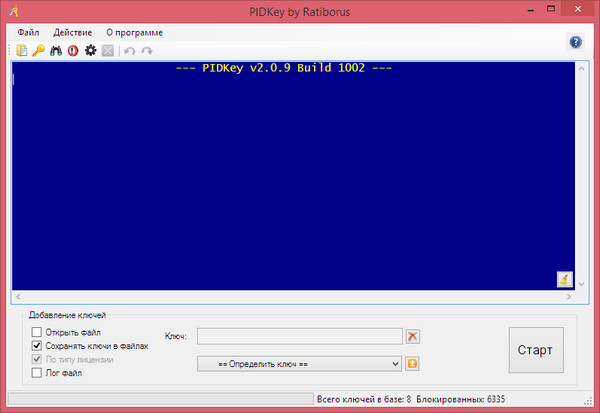Clear the key field with red X
The width and height of the screenshot is (600, 413).
tap(413, 336)
